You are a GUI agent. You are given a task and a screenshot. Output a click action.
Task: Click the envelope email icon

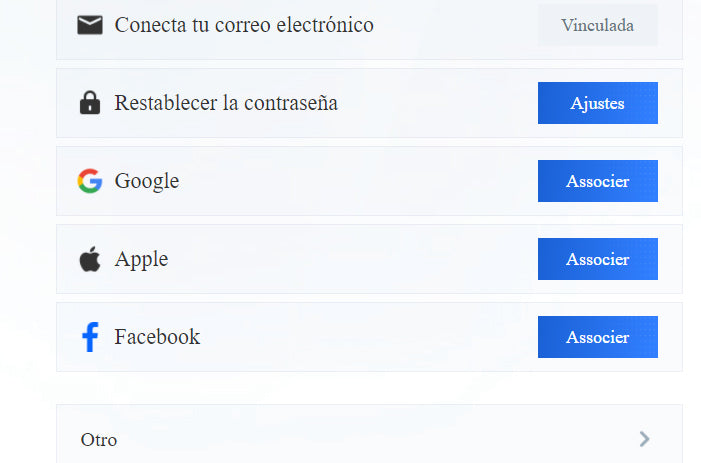pyautogui.click(x=90, y=25)
